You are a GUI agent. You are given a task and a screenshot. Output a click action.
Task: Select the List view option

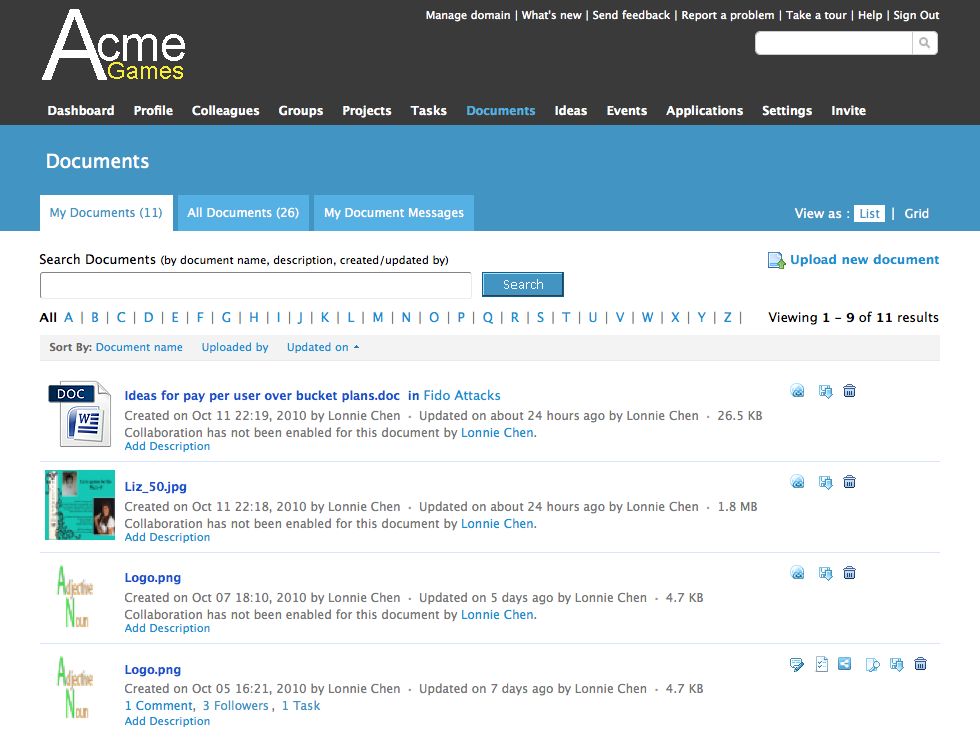coord(869,213)
